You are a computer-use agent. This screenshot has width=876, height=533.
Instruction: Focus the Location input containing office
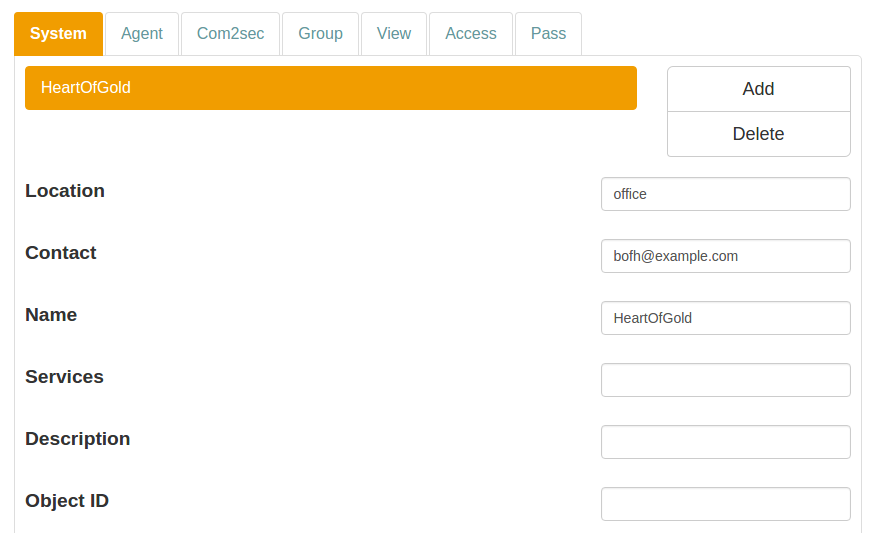pyautogui.click(x=725, y=194)
